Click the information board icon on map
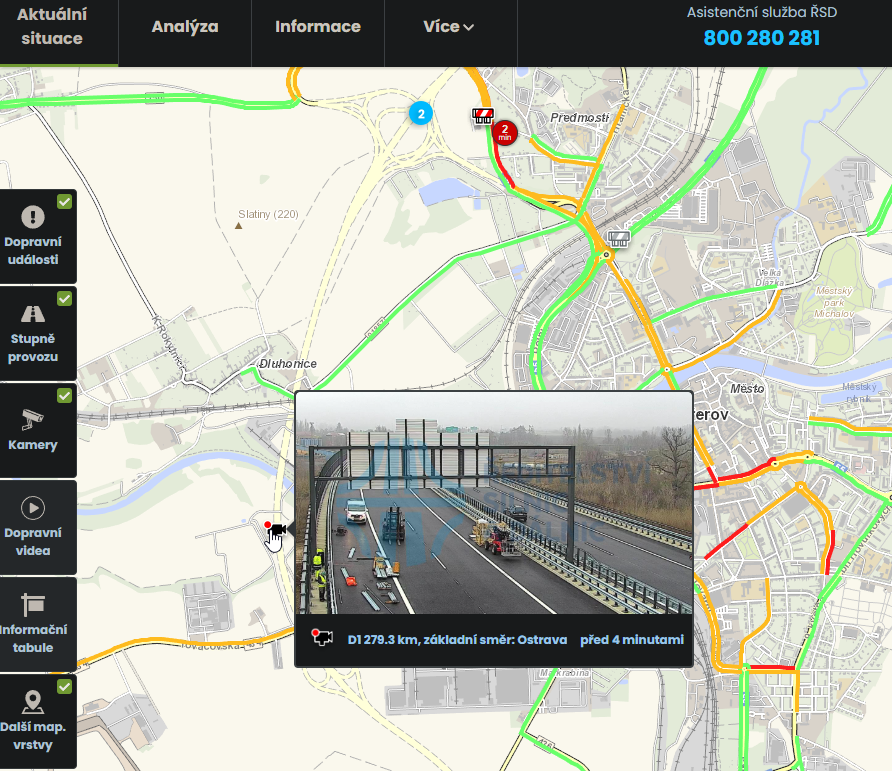Screen dimensions: 892x771 pyautogui.click(x=619, y=238)
